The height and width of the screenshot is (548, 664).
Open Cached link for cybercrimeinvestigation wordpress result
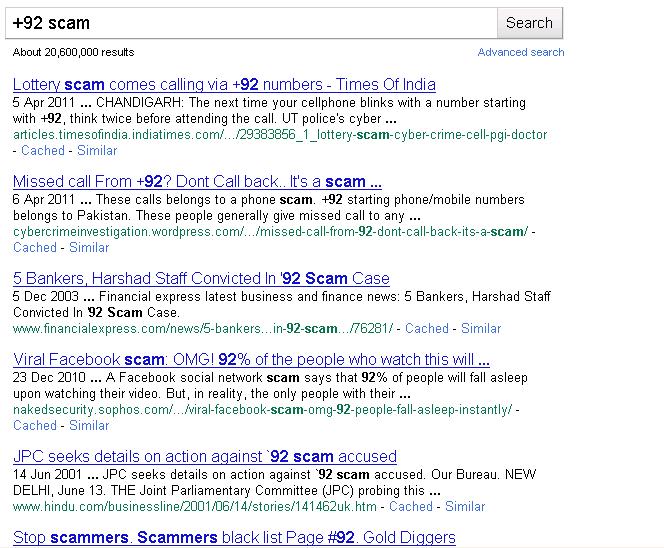35,247
